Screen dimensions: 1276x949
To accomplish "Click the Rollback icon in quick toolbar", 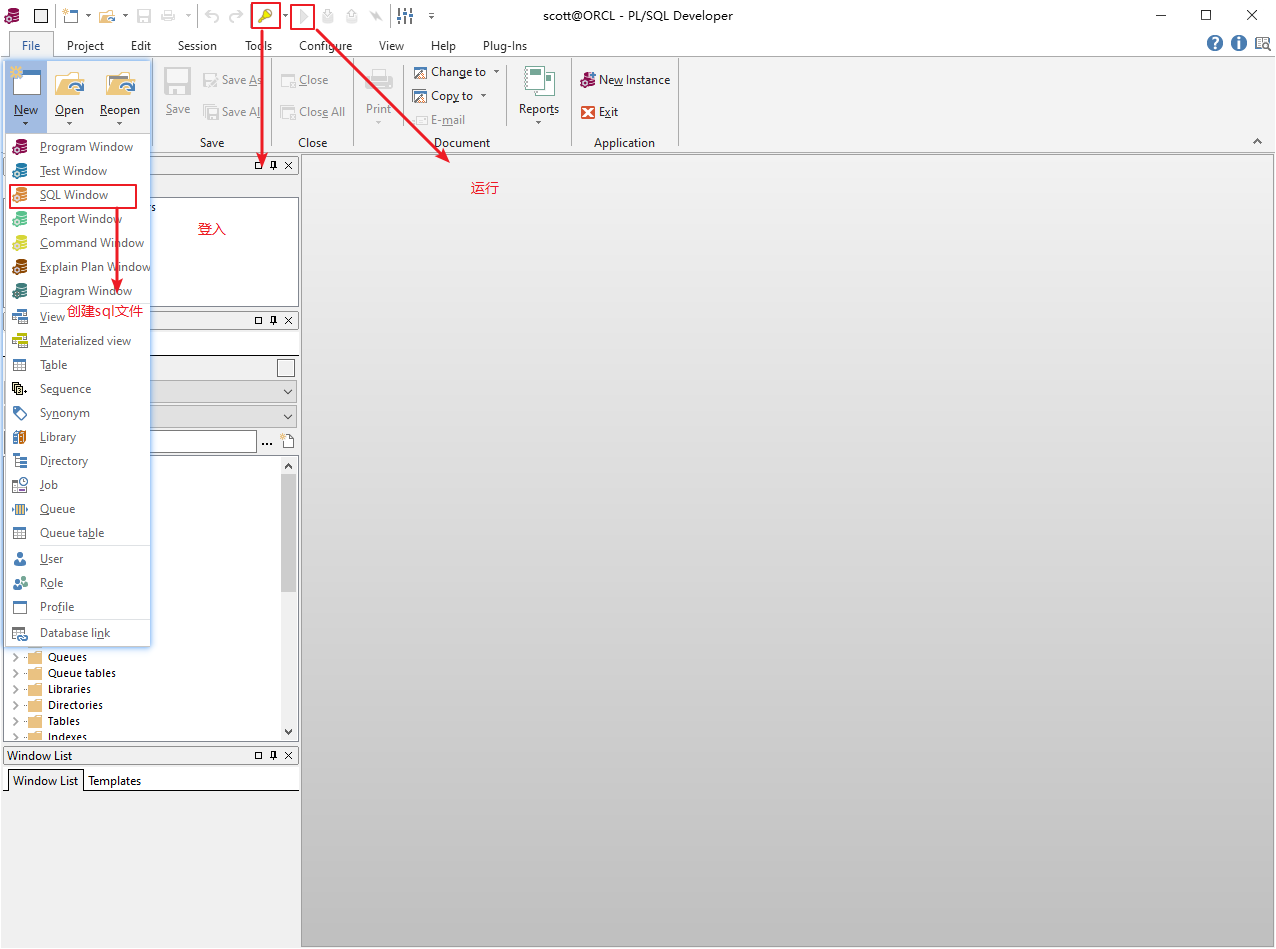I will pos(351,16).
